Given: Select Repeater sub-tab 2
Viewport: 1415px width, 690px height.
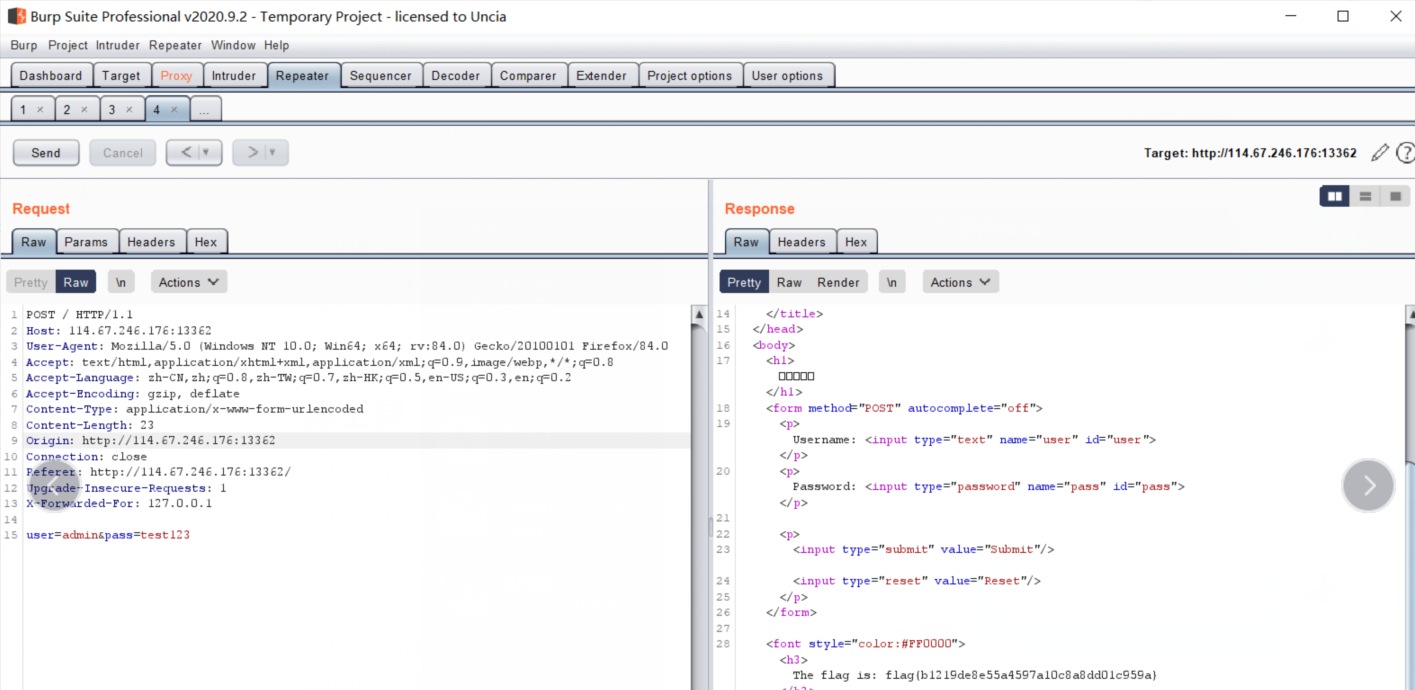Looking at the screenshot, I should click(67, 110).
